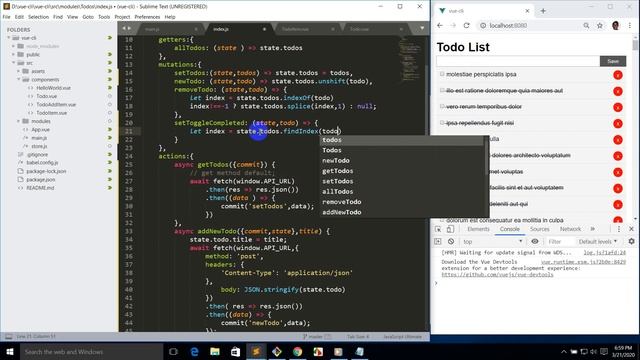Open new browser tab
The height and width of the screenshot is (360, 640).
543,11
